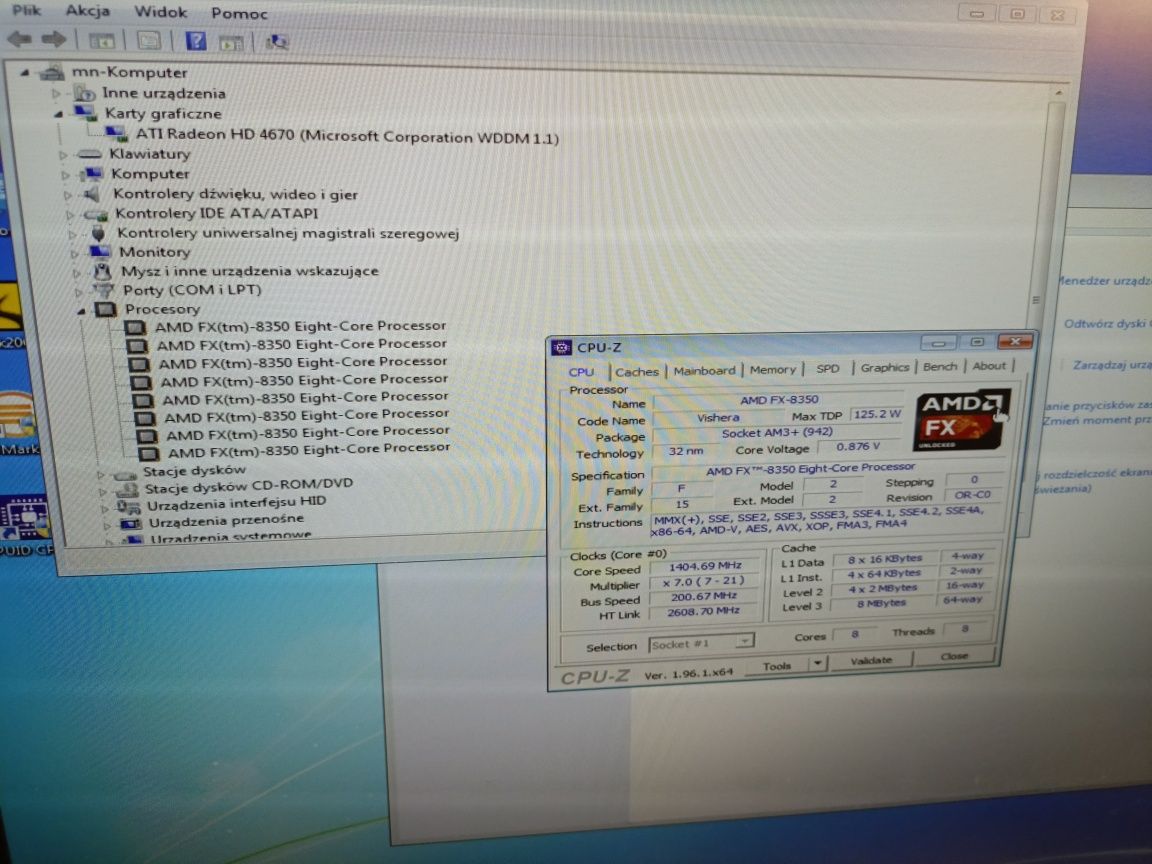Click the Urządzenia przenośne icon

(x=131, y=524)
